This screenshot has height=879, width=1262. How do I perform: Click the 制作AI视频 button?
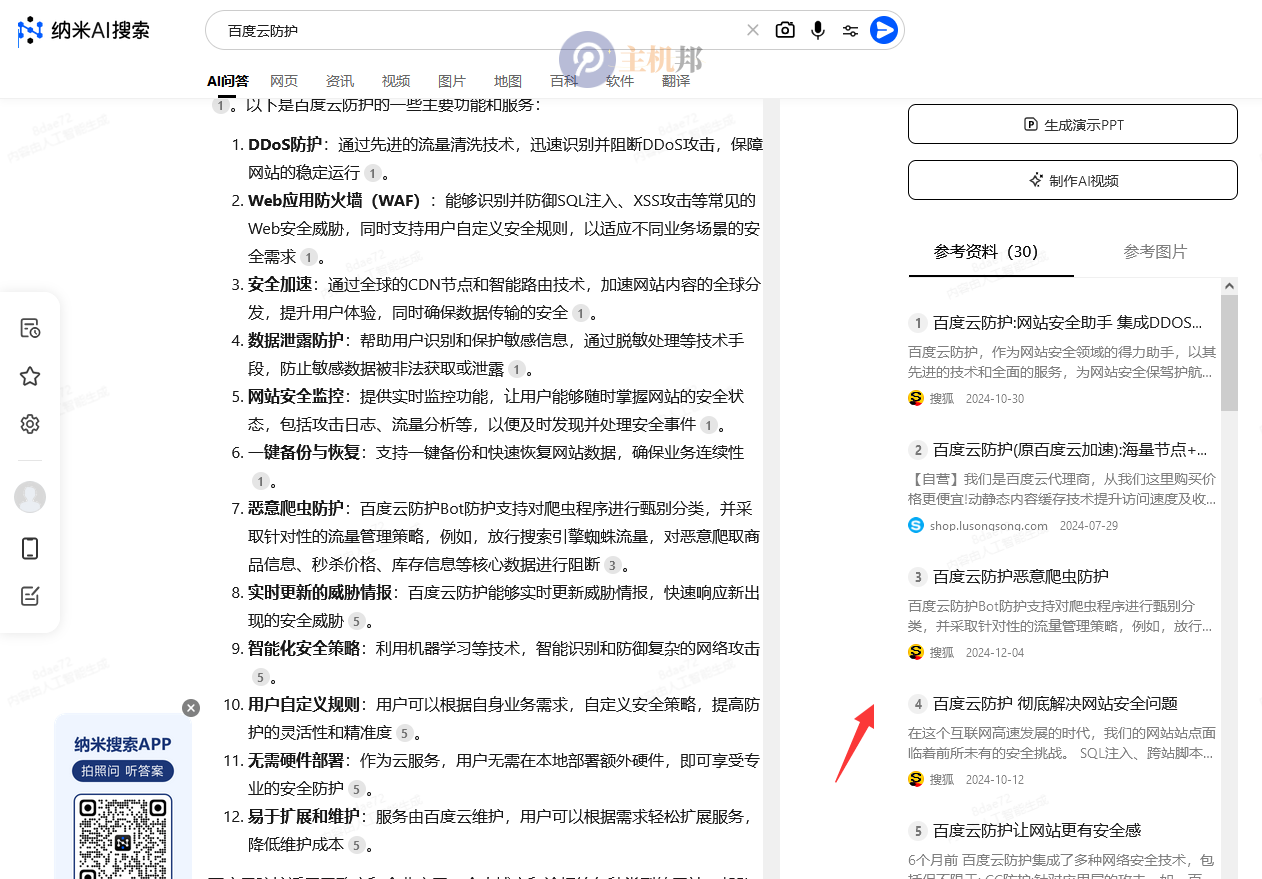(x=1073, y=180)
